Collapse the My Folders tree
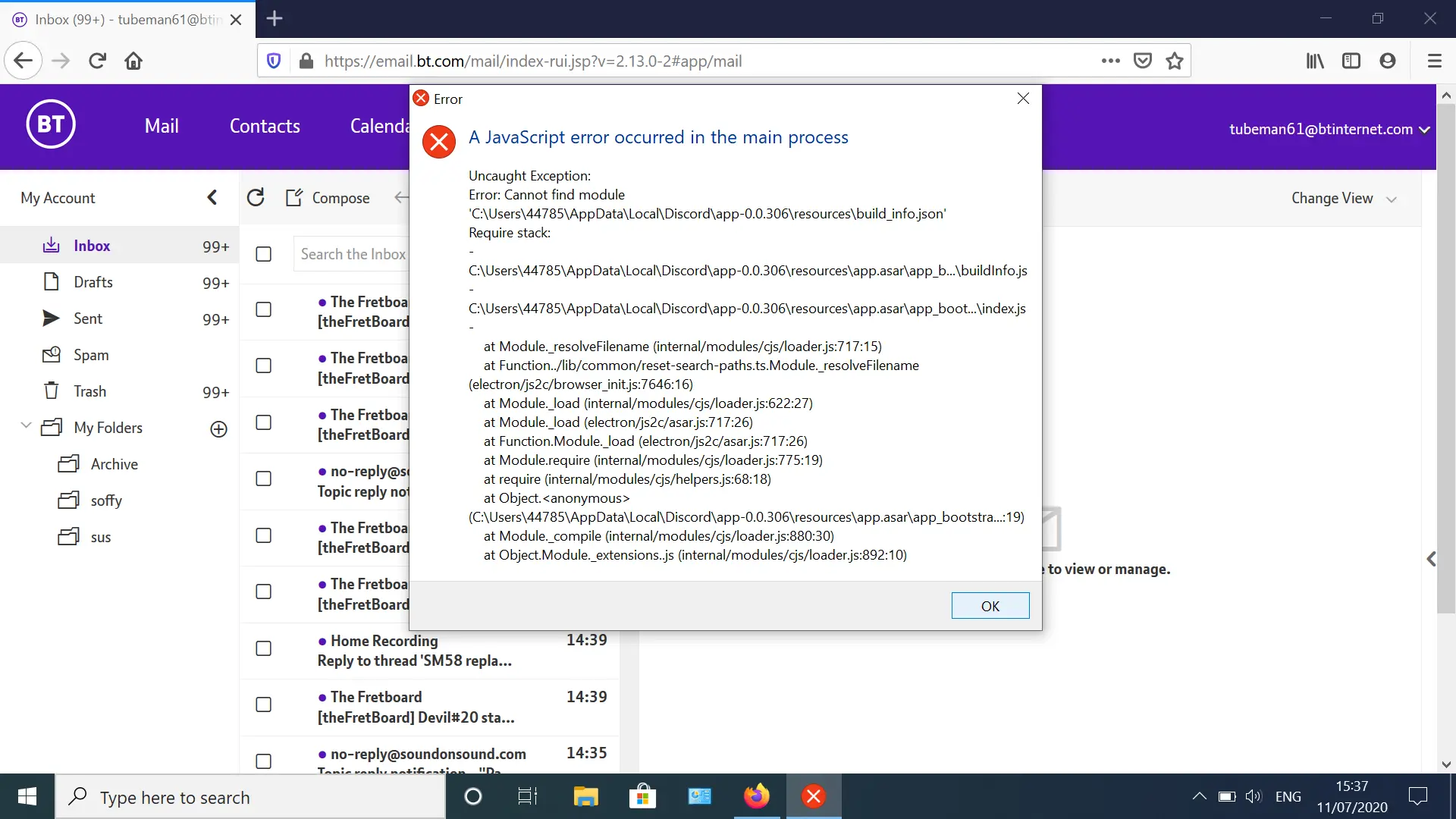The height and width of the screenshot is (819, 1456). pos(26,426)
